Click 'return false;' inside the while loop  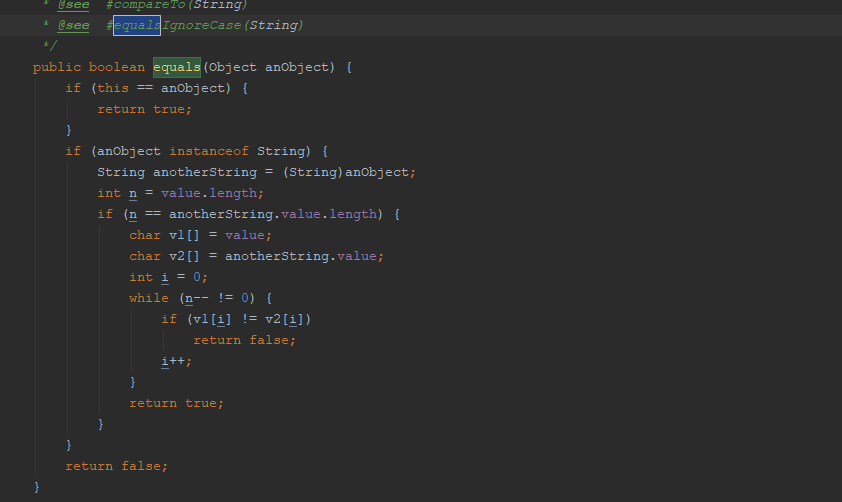(244, 340)
